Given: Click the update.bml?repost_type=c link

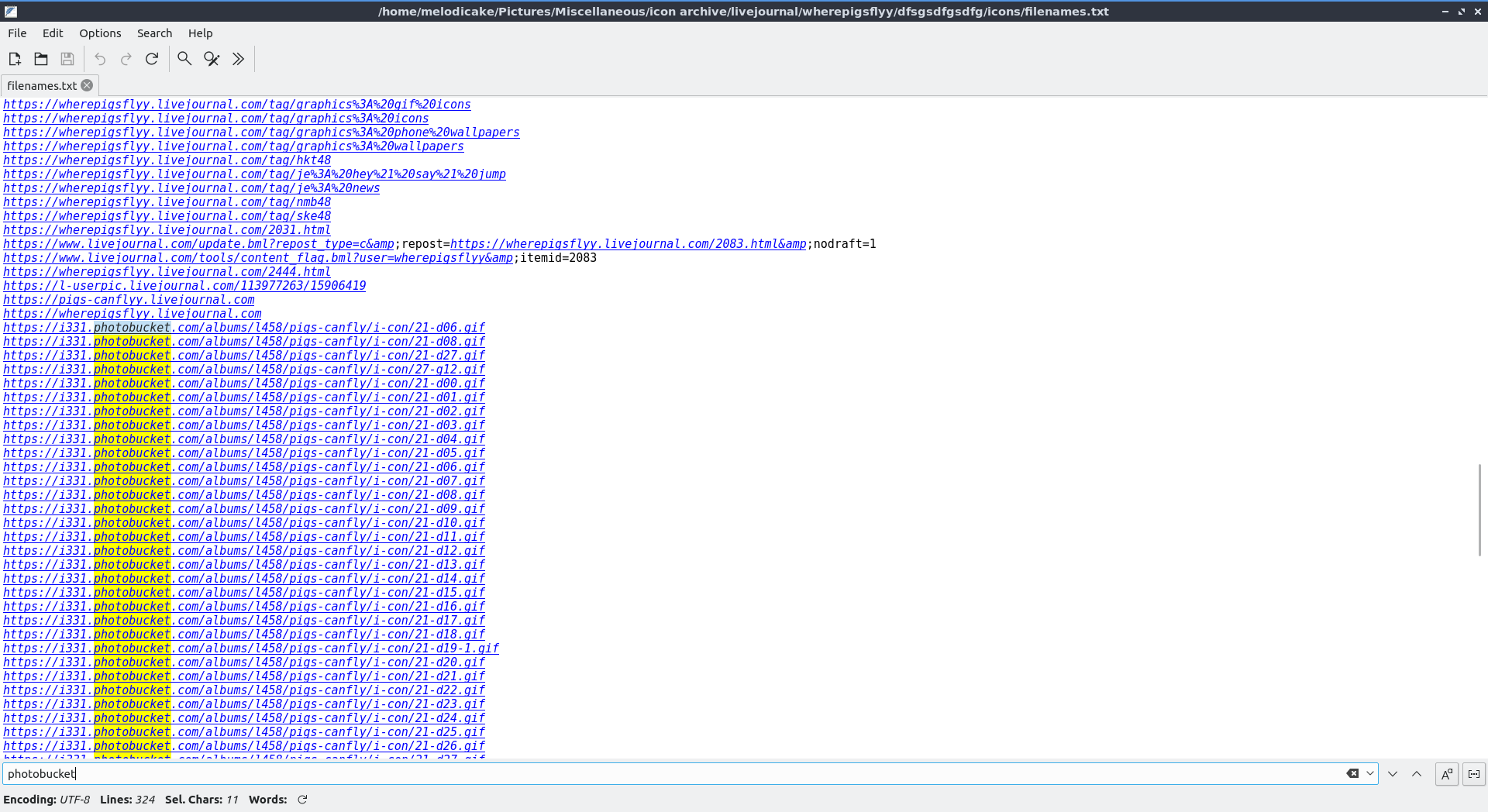Looking at the screenshot, I should [x=198, y=244].
